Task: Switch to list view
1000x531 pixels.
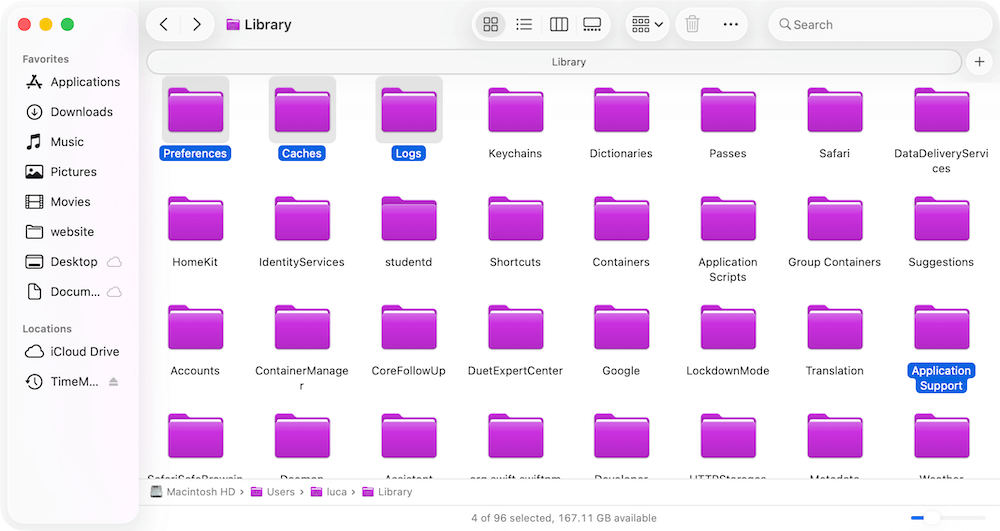Action: pos(524,25)
